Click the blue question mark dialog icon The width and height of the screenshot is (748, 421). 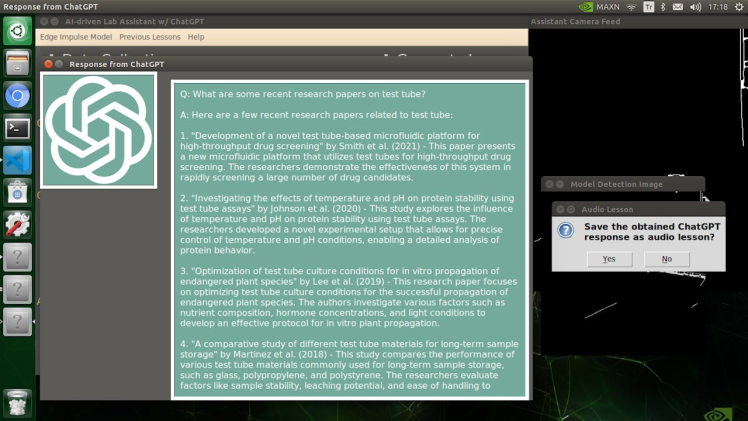[x=566, y=231]
